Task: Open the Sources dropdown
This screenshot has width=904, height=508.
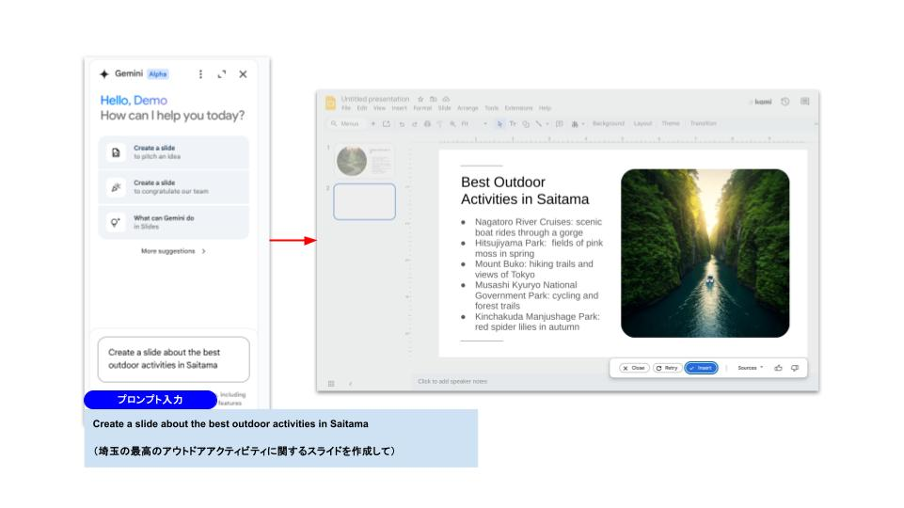Action: tap(750, 368)
